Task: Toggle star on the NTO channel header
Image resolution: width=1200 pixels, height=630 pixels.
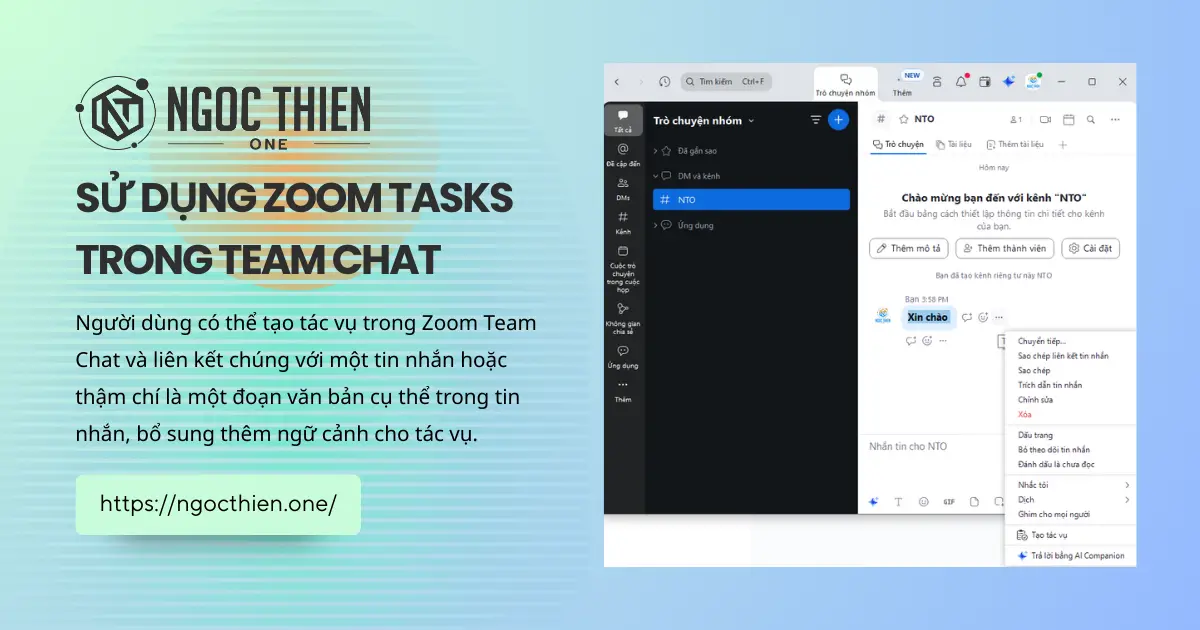Action: click(904, 119)
